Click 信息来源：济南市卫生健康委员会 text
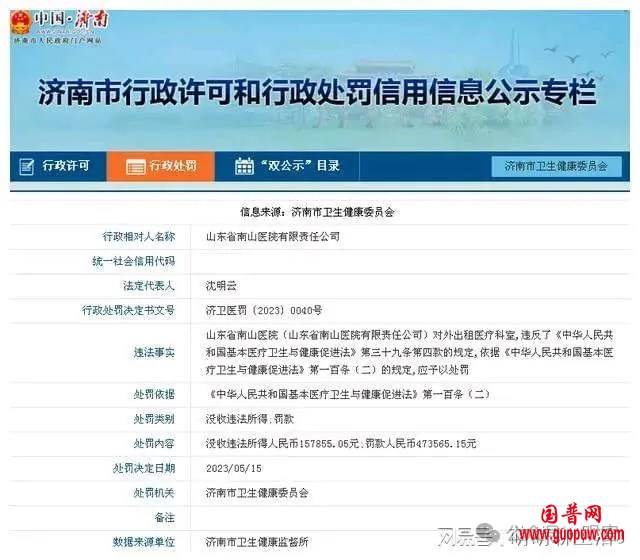This screenshot has width=640, height=560. [317, 212]
